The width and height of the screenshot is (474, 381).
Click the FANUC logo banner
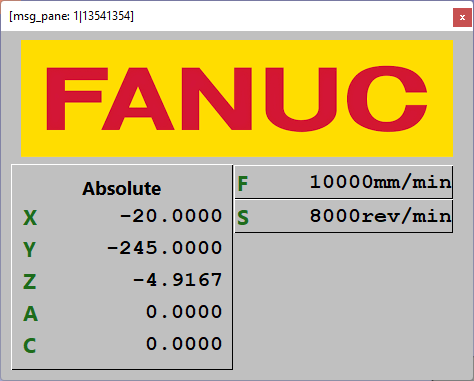tap(237, 98)
